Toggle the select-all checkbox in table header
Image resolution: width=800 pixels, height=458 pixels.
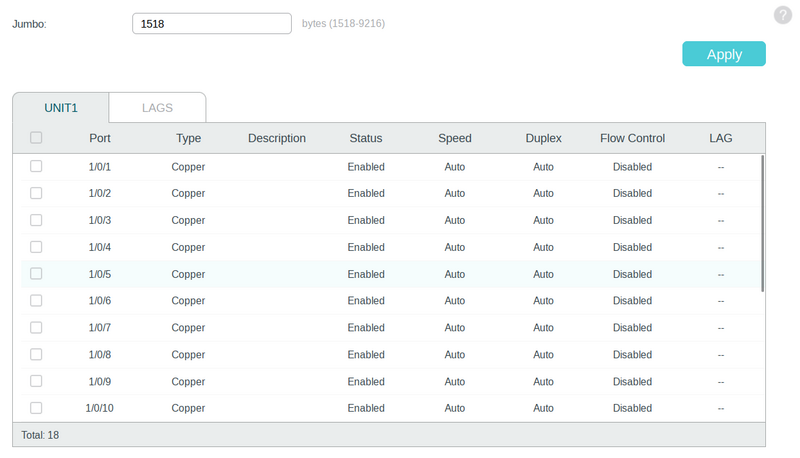pyautogui.click(x=36, y=138)
